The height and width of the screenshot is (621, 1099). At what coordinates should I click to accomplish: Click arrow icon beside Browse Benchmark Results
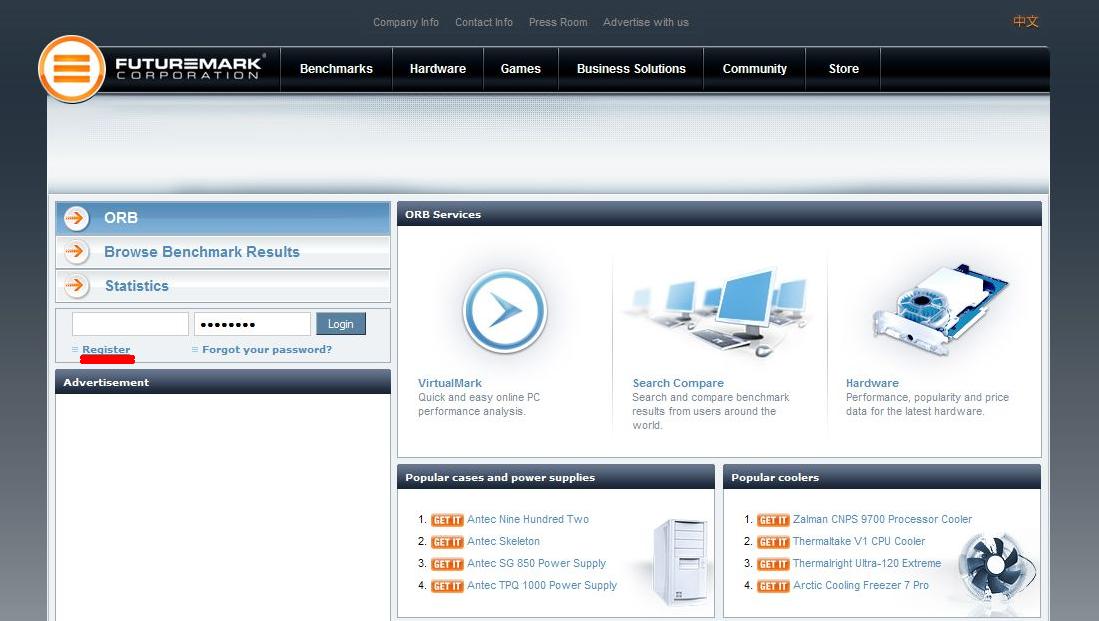pos(77,252)
